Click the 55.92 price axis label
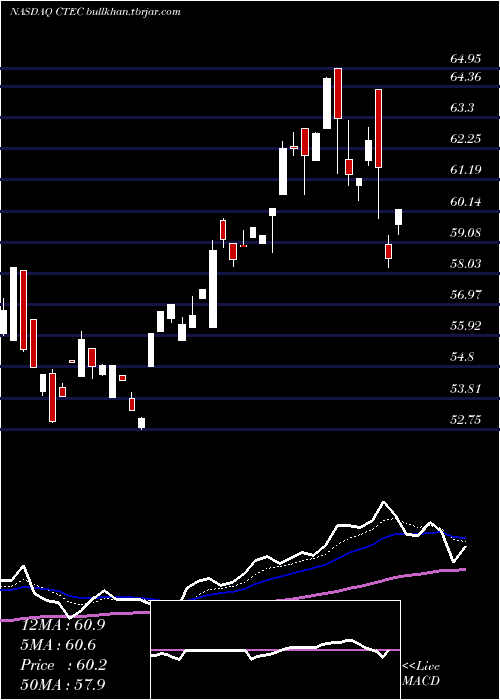Viewport: 500px width, 700px height. click(465, 325)
